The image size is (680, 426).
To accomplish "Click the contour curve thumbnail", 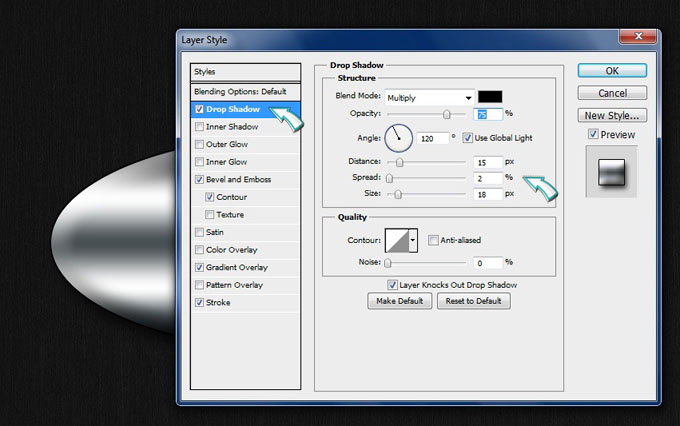I will (x=397, y=240).
